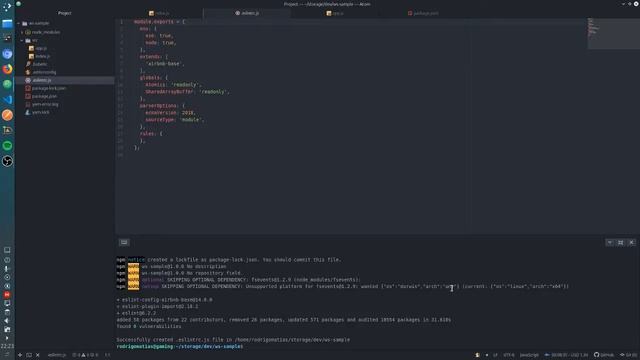Click the editor minimap

pos(613,33)
